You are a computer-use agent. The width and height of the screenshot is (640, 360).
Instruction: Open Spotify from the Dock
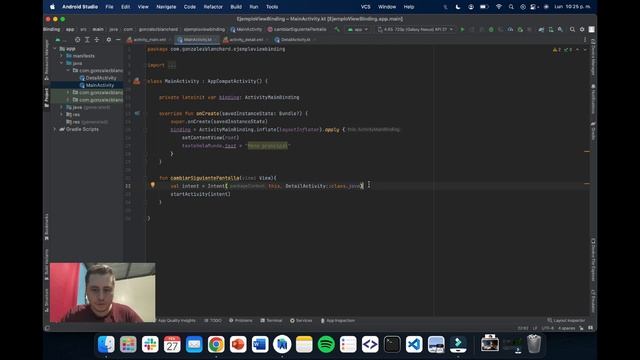326,344
